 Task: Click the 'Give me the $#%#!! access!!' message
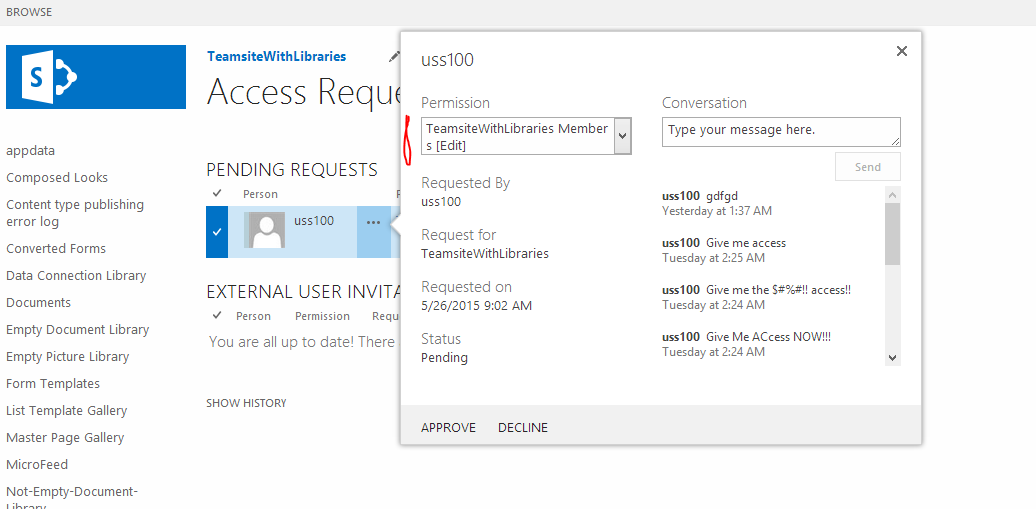tap(778, 290)
